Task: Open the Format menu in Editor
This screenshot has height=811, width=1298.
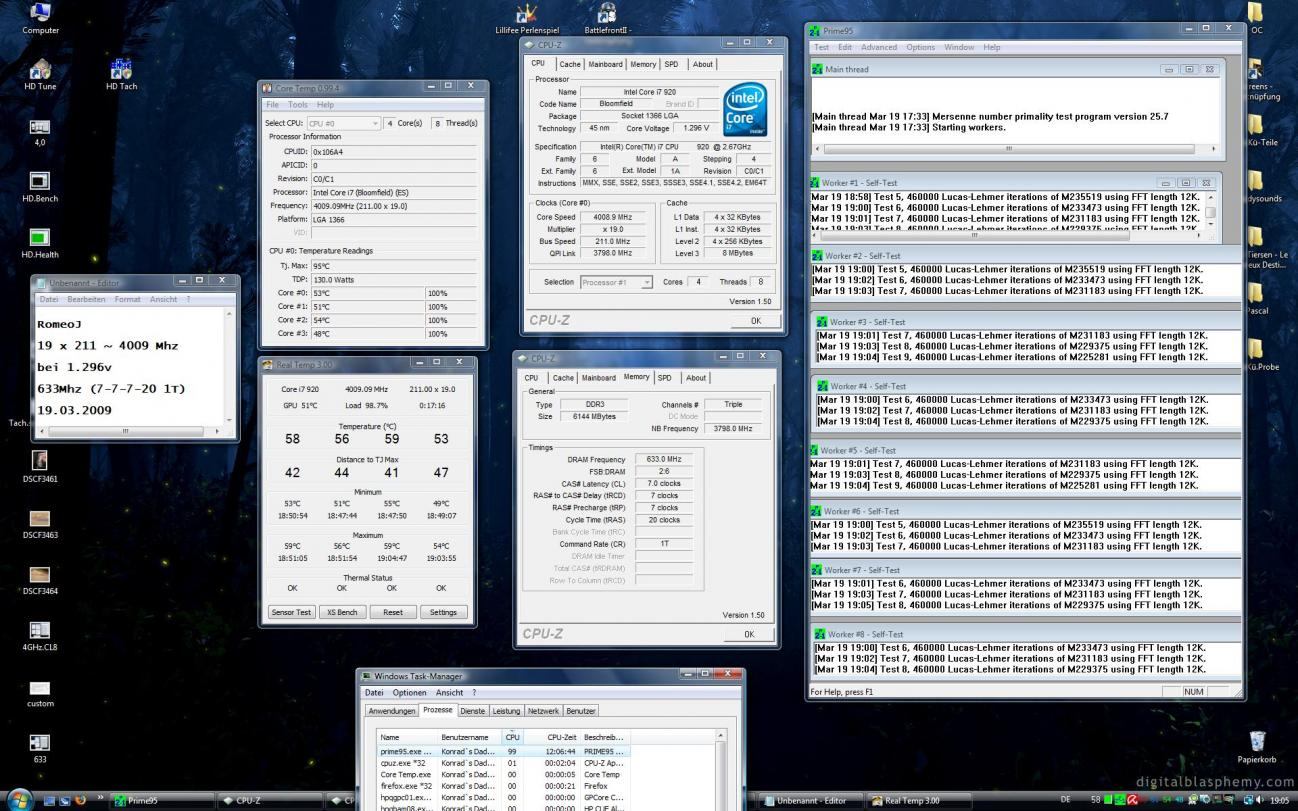Action: pyautogui.click(x=128, y=299)
